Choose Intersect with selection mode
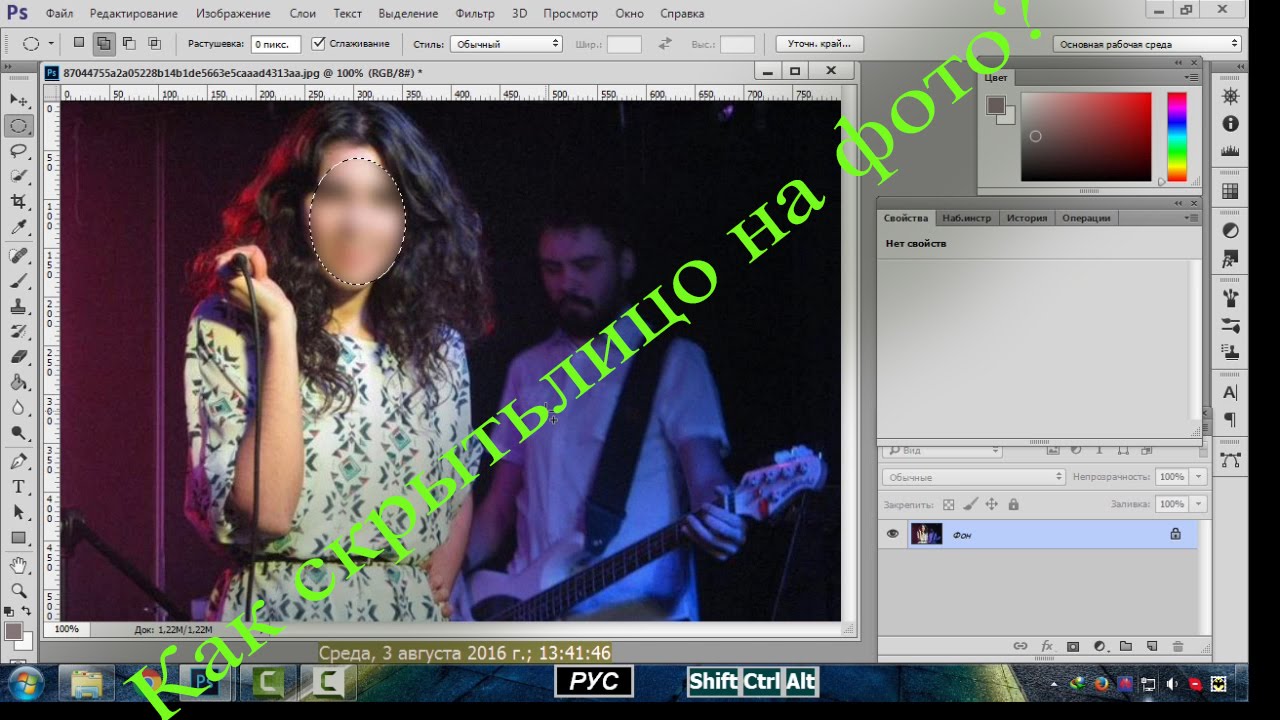The height and width of the screenshot is (720, 1280). coord(154,43)
